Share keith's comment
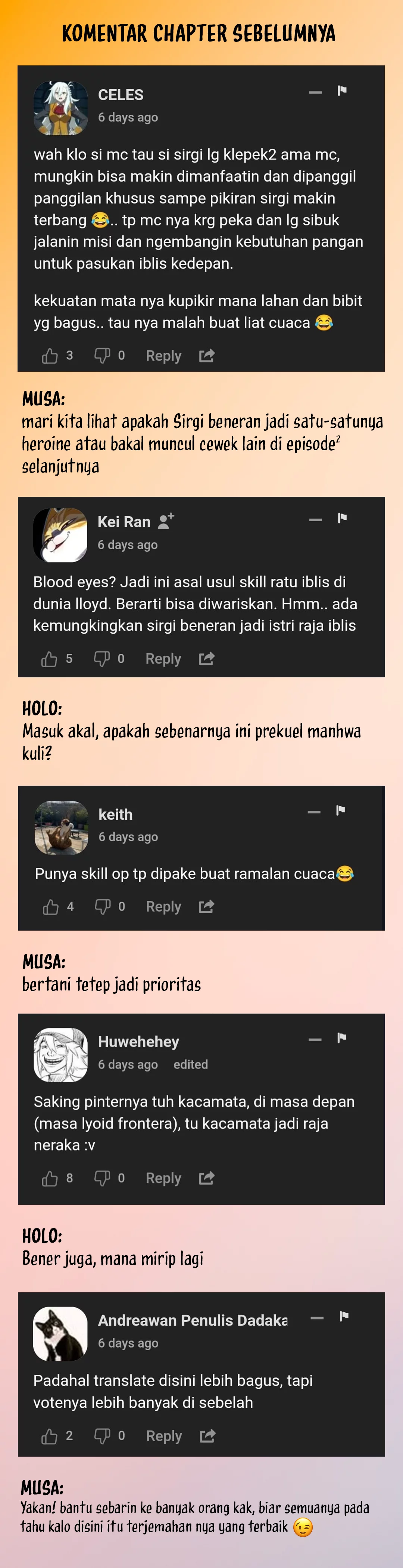Image resolution: width=403 pixels, height=1568 pixels. (x=207, y=906)
